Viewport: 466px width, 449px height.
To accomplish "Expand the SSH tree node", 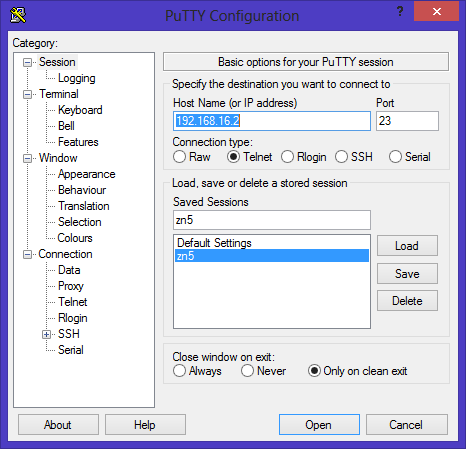I will (46, 334).
